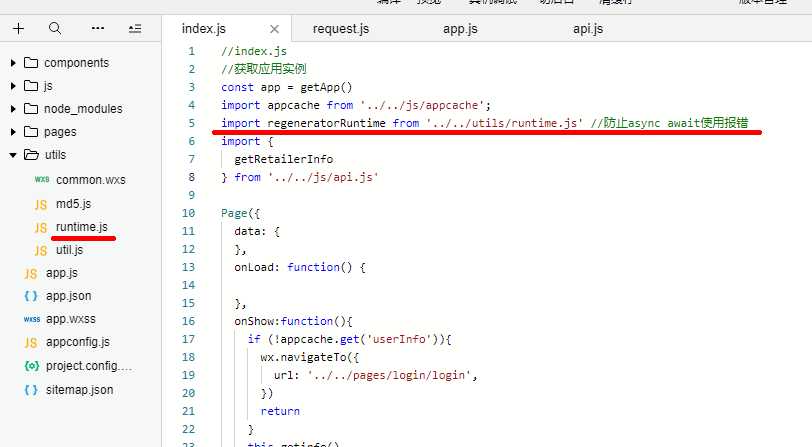The width and height of the screenshot is (812, 447).
Task: Collapse the utils folder arrow
Action: click(13, 155)
